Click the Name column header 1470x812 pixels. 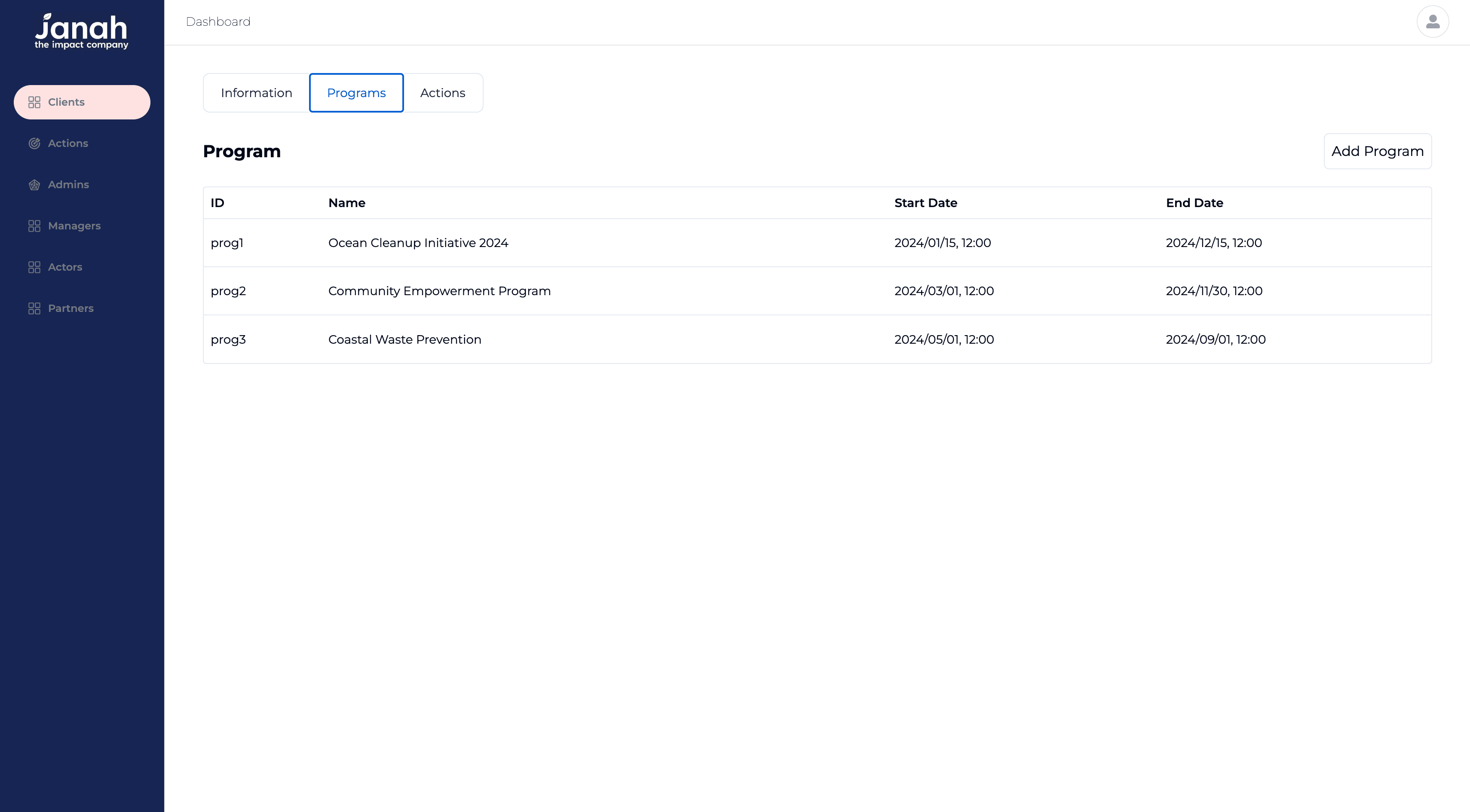pyautogui.click(x=346, y=203)
